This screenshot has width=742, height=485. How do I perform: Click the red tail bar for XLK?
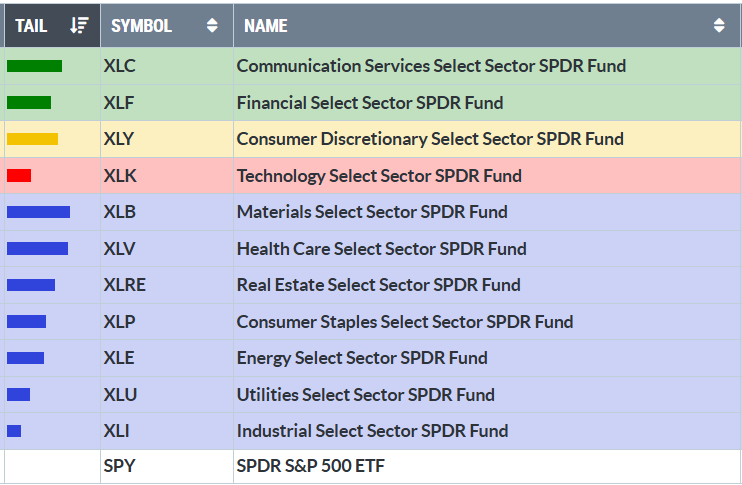tap(19, 176)
